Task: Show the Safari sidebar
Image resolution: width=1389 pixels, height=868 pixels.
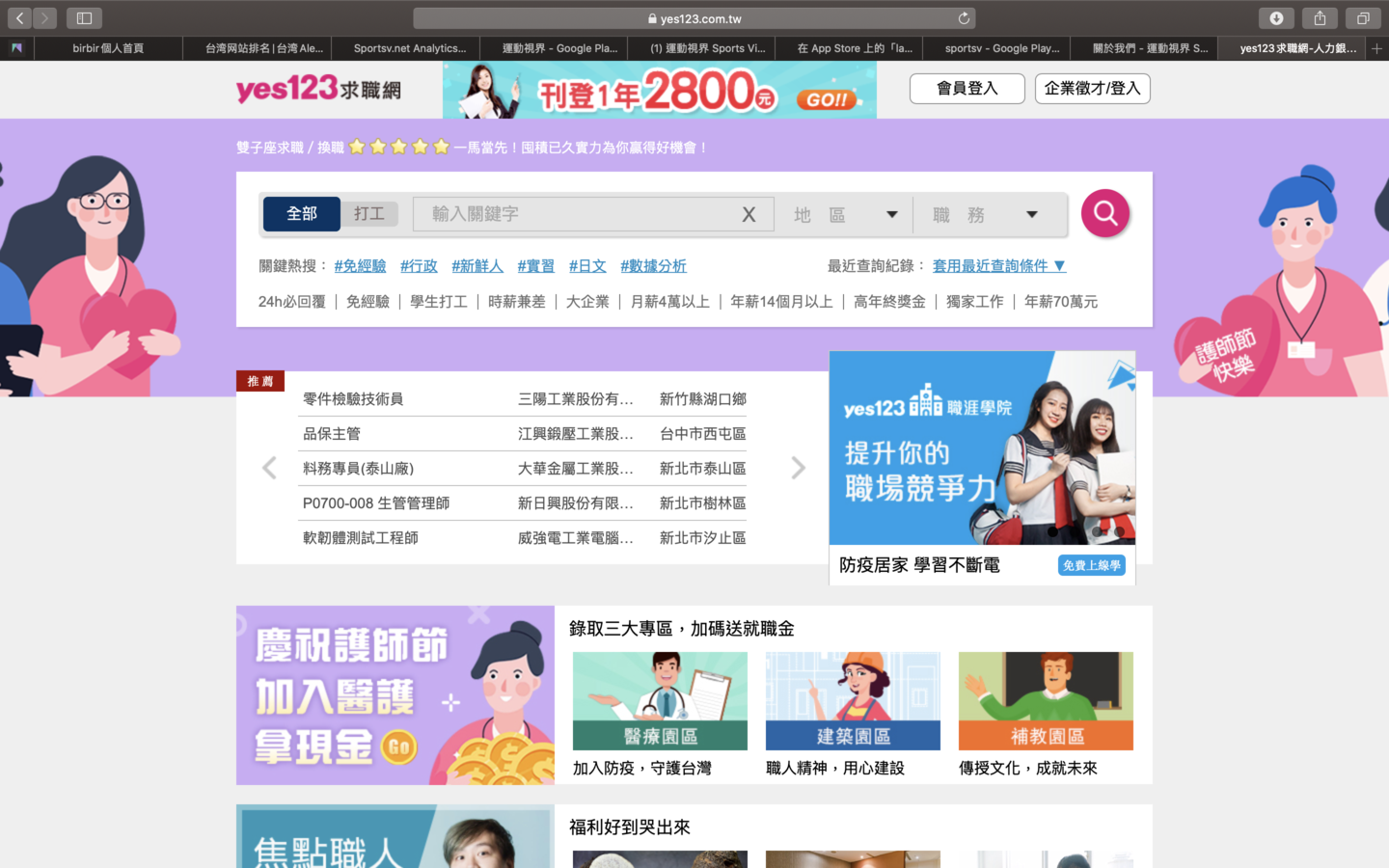Action: pyautogui.click(x=84, y=18)
